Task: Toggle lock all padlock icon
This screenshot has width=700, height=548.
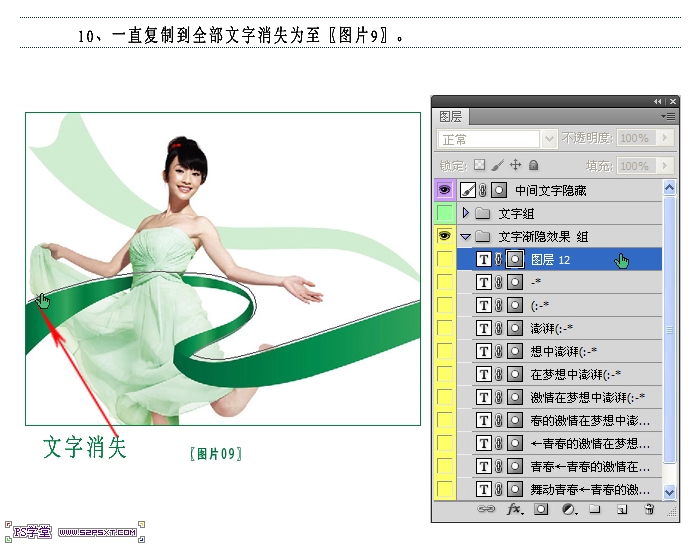Action: (x=533, y=165)
